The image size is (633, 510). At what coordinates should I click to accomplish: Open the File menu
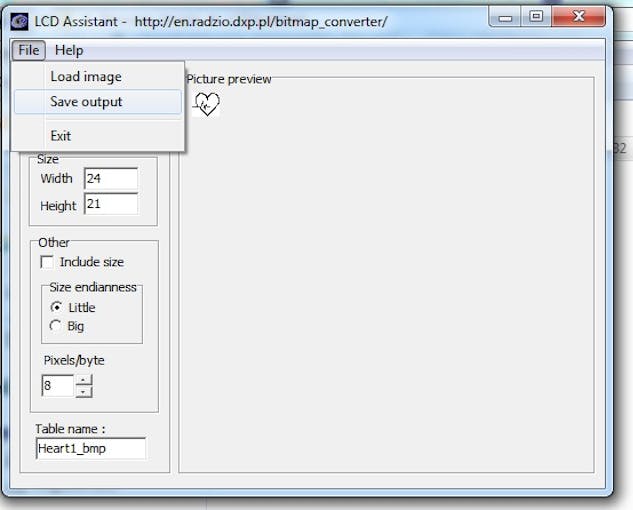(28, 50)
